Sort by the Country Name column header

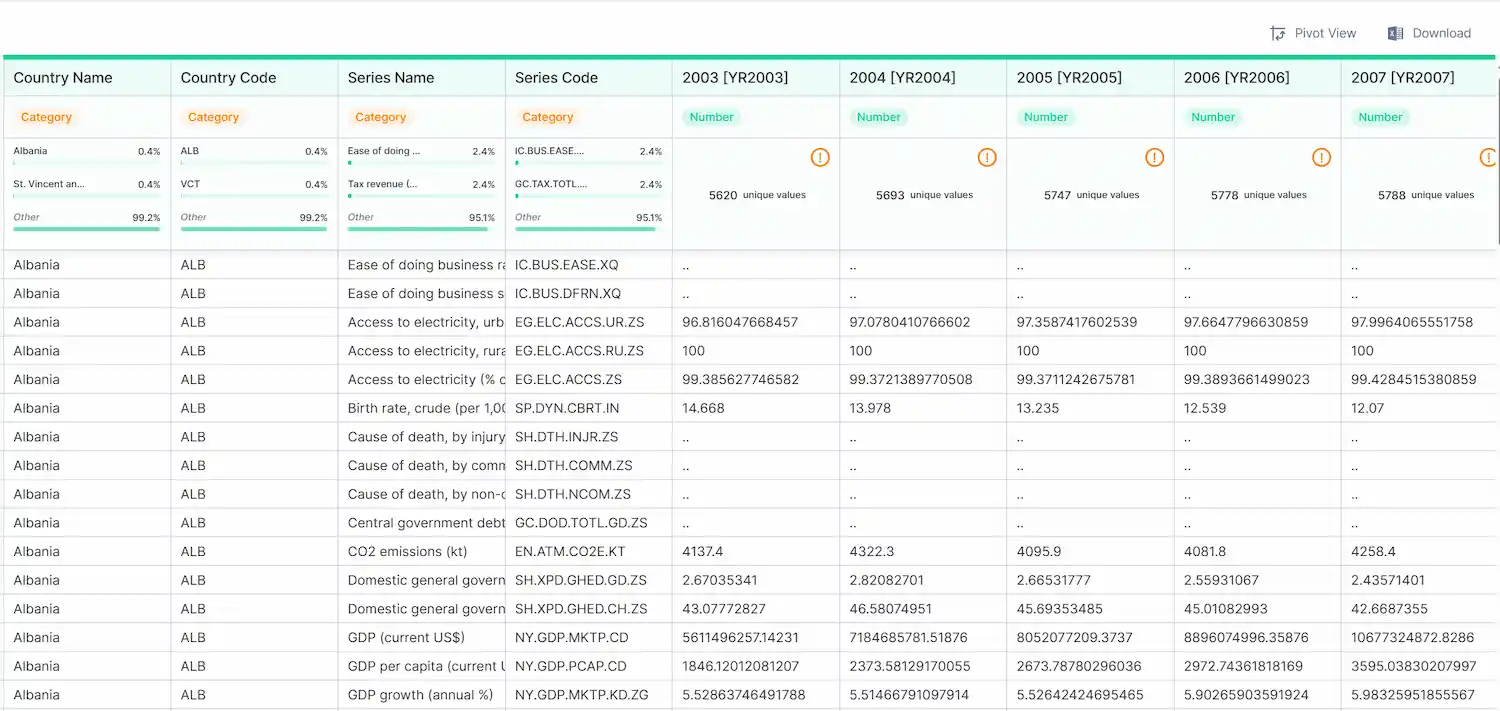click(62, 77)
